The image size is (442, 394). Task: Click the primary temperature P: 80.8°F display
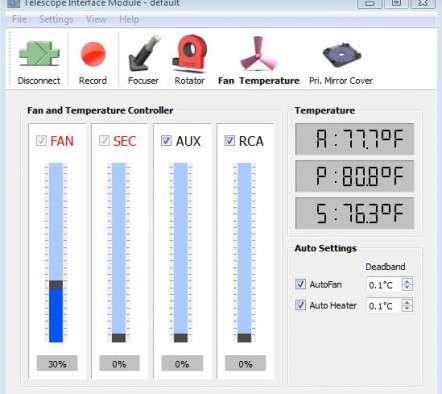coord(355,176)
